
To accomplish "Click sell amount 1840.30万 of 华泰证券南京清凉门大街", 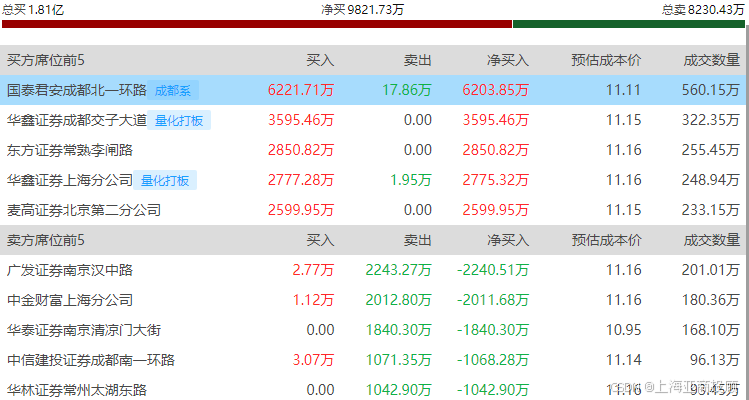I will 399,330.
